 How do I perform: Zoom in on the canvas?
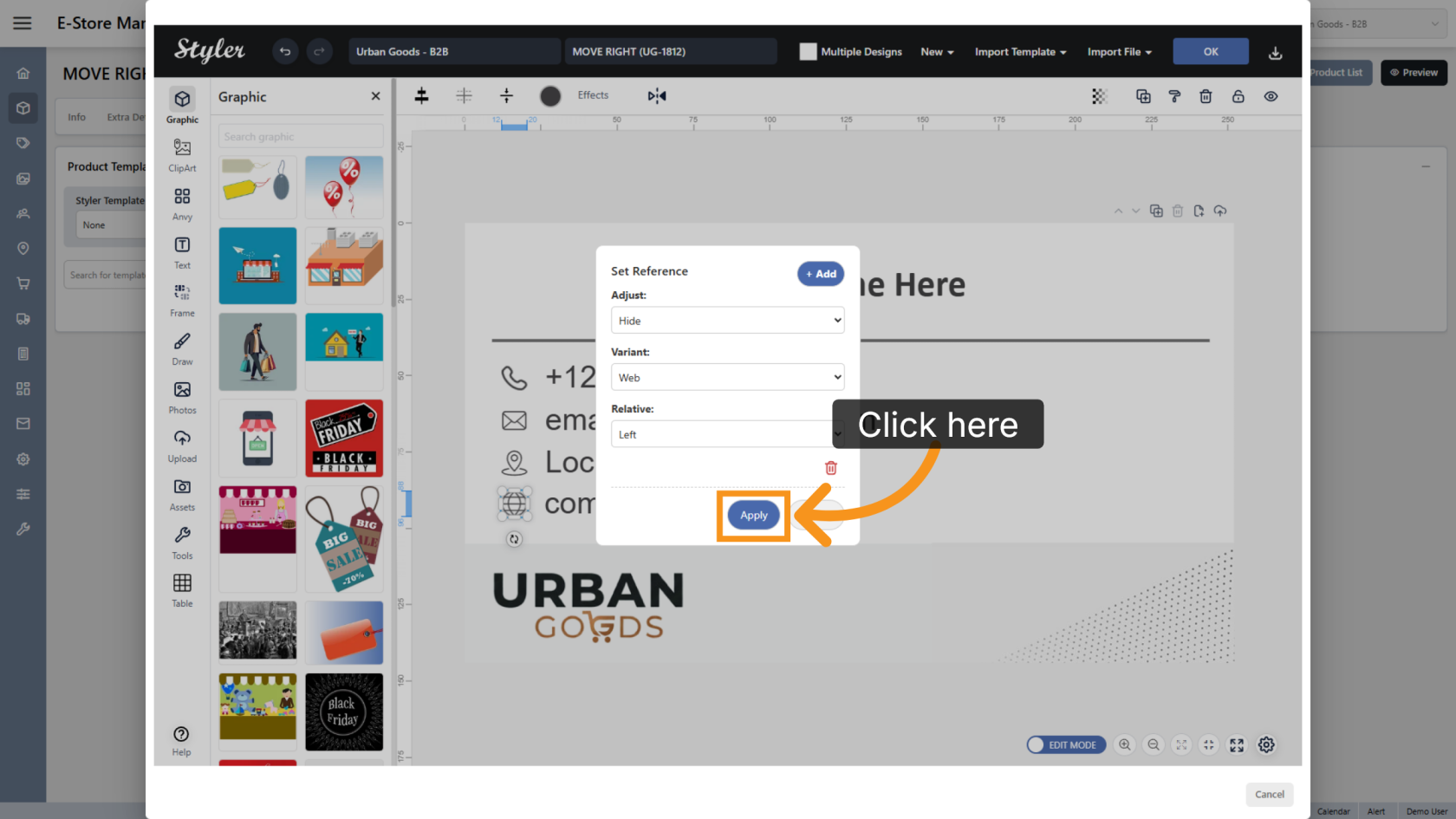click(1125, 744)
